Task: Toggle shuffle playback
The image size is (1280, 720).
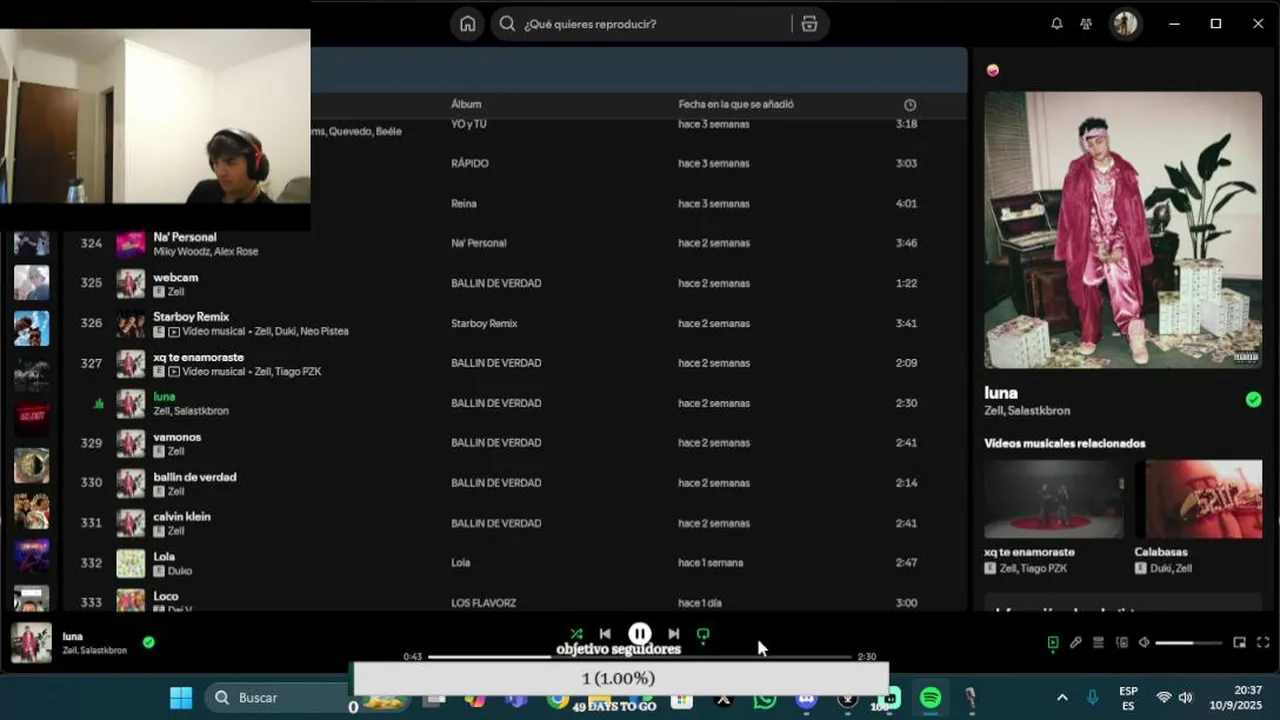Action: [576, 634]
